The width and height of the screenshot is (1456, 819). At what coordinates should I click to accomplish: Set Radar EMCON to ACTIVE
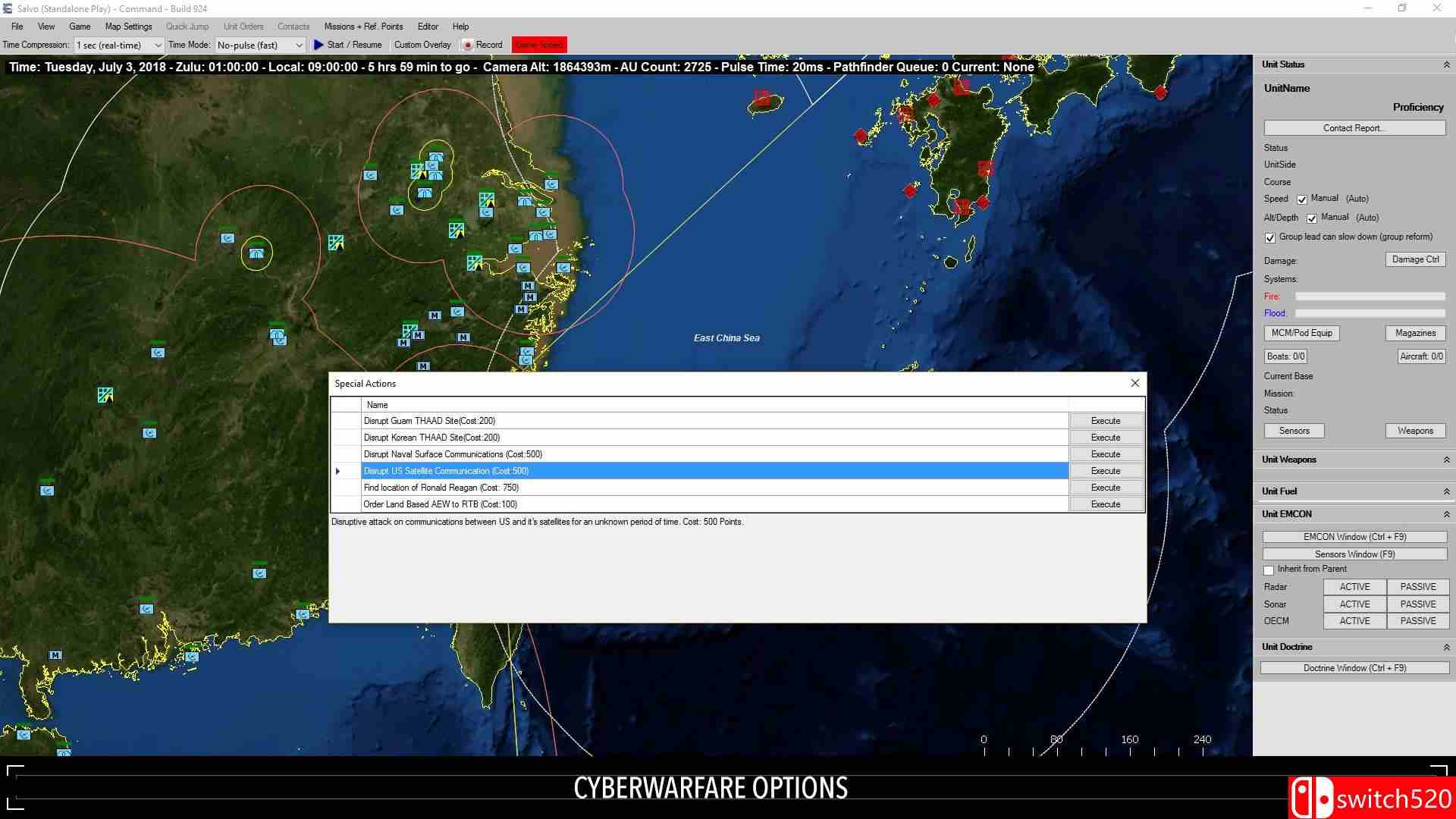(1354, 587)
